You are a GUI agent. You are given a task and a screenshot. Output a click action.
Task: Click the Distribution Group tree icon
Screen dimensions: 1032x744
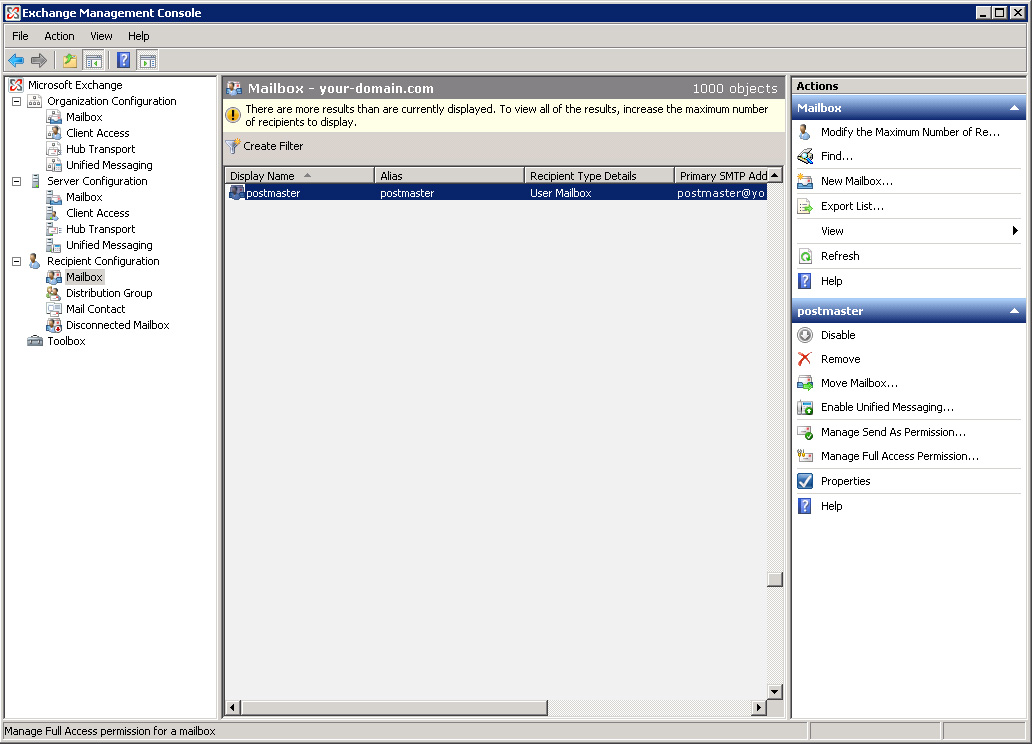(54, 293)
